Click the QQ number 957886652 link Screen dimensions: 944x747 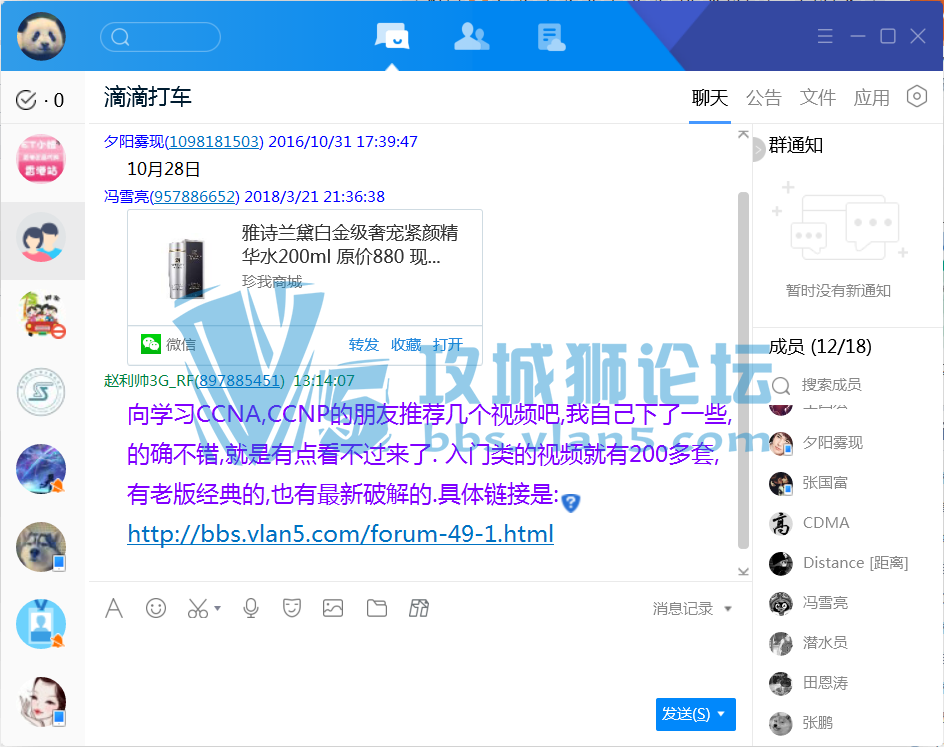click(x=195, y=197)
